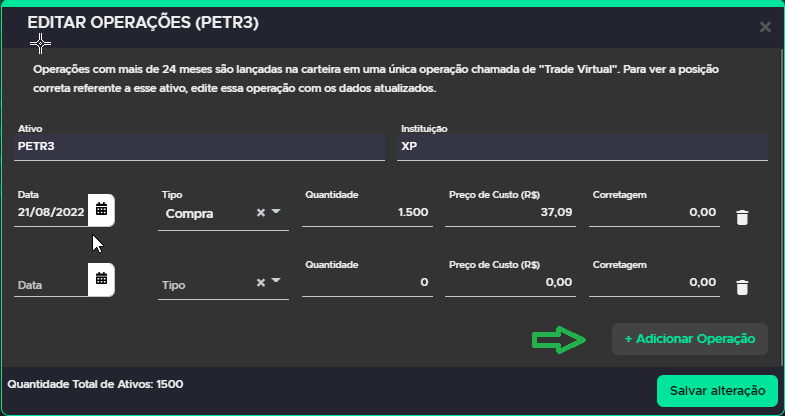Select second row Preço de Custo field
The image size is (785, 416).
point(510,282)
